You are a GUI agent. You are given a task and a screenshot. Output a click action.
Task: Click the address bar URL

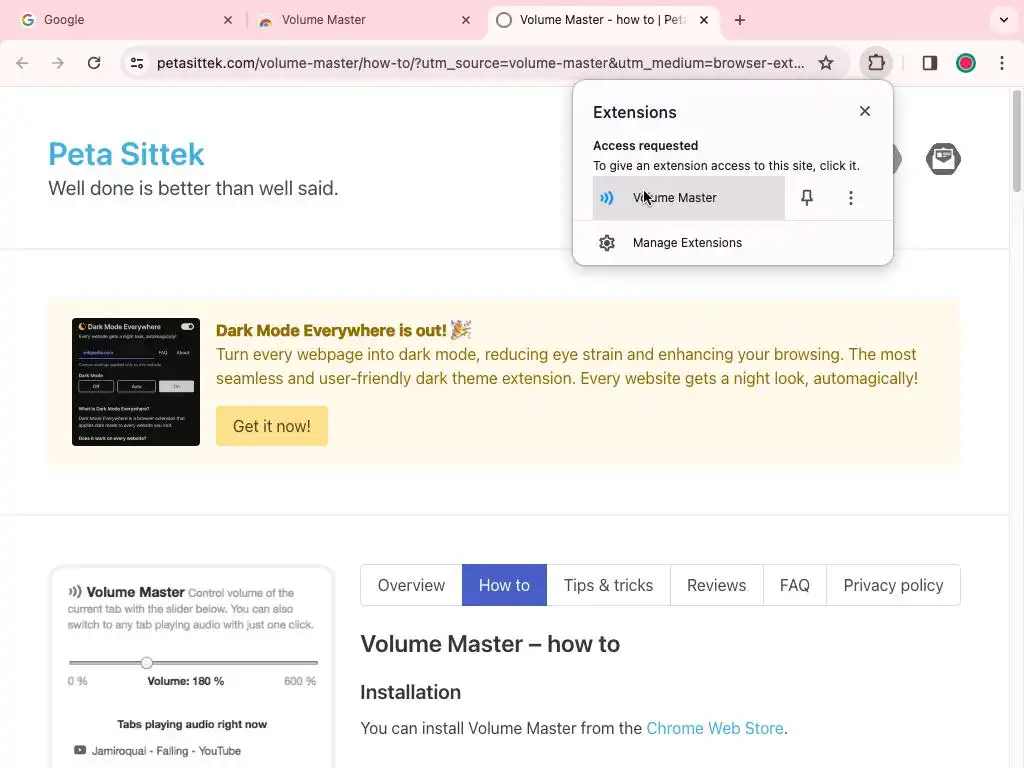pos(480,63)
